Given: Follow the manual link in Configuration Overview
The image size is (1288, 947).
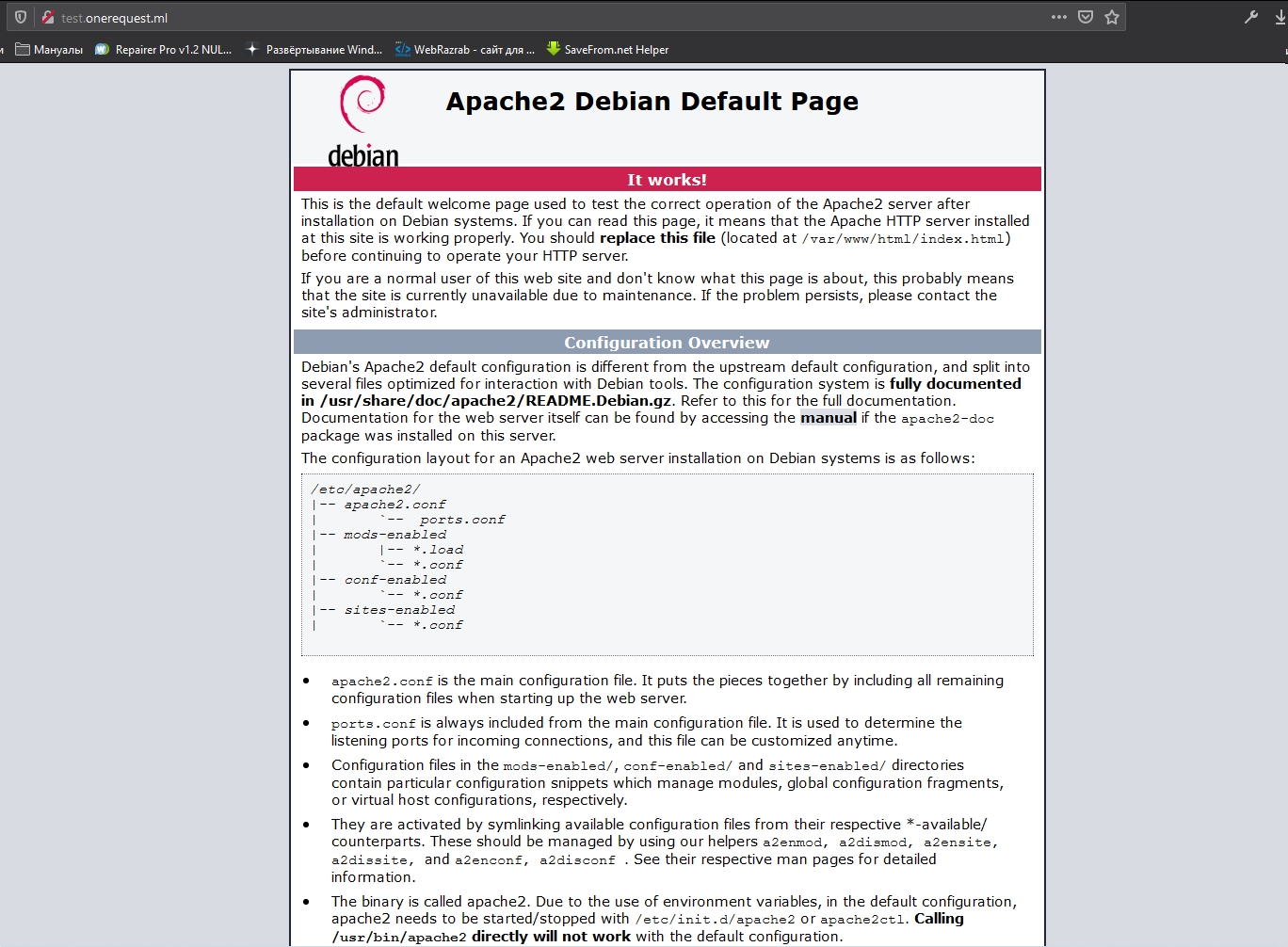Looking at the screenshot, I should 828,418.
